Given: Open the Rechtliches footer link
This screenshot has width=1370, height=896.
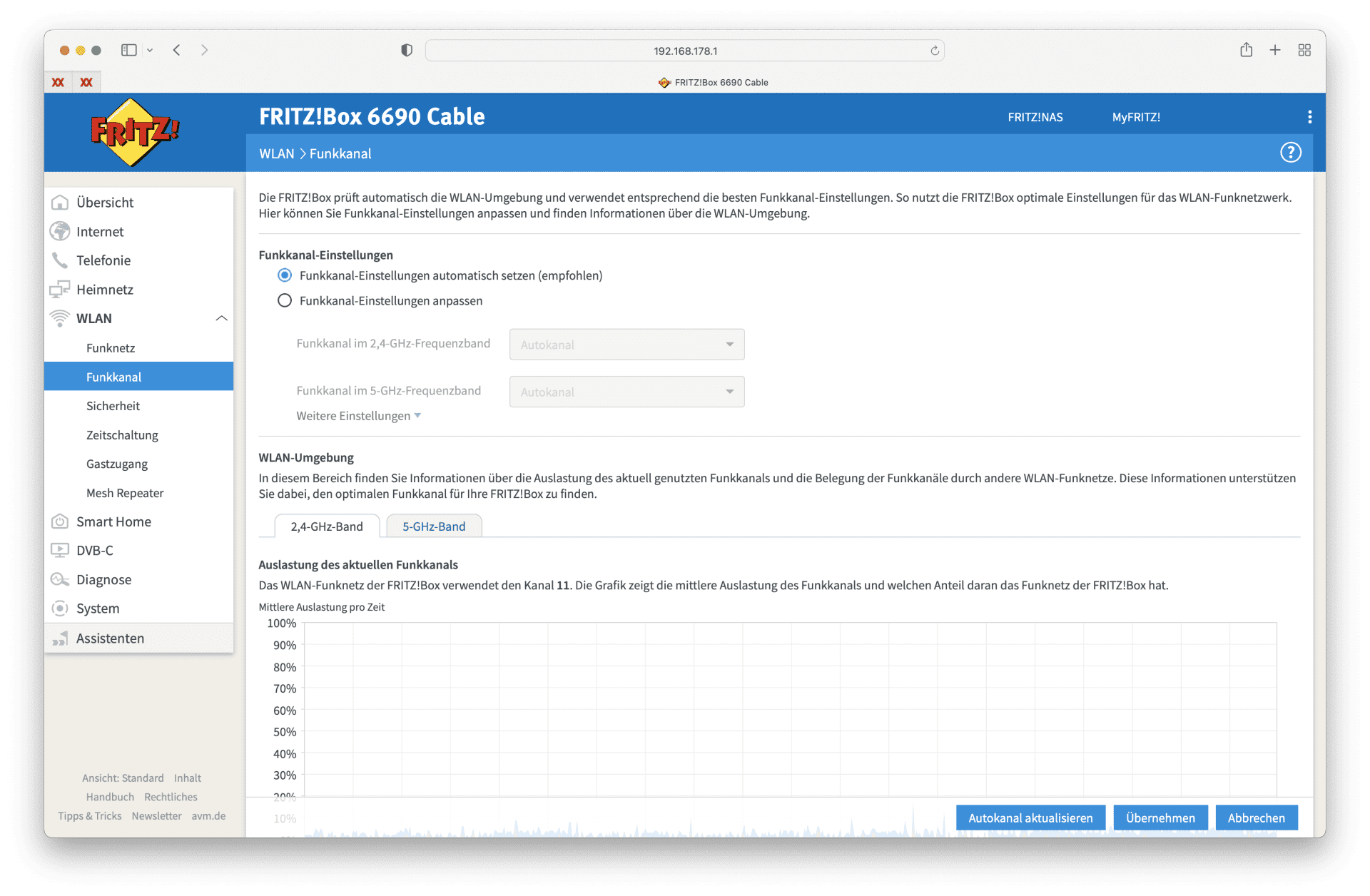Looking at the screenshot, I should [171, 797].
